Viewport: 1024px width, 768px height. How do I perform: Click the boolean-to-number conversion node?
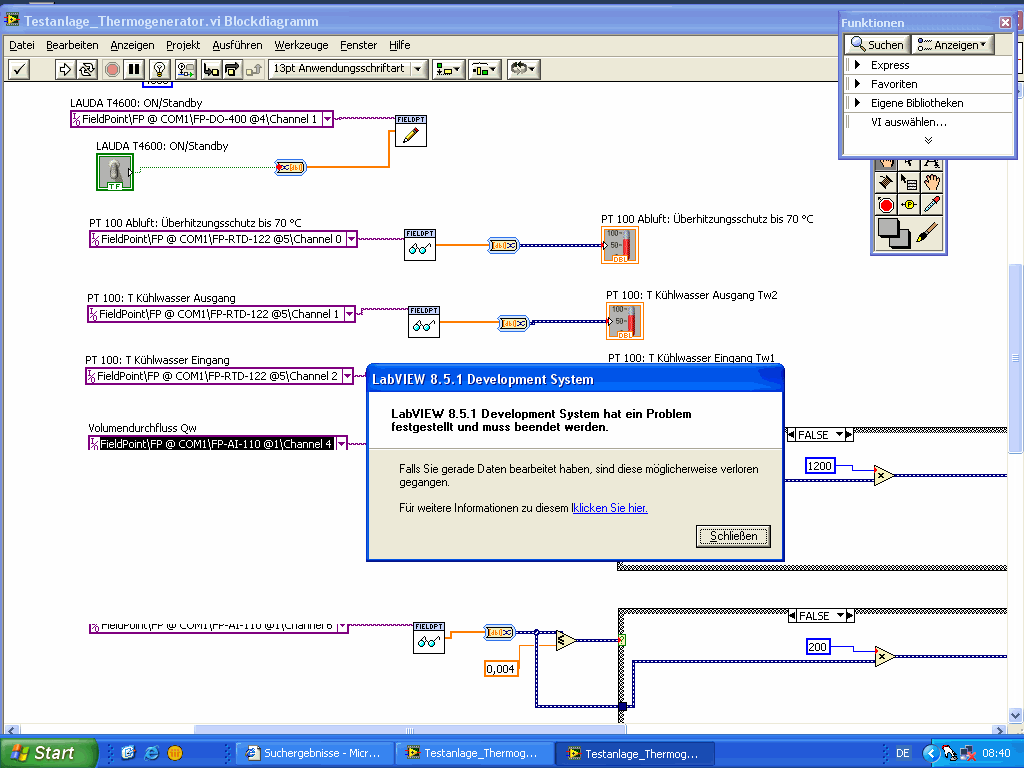click(290, 167)
